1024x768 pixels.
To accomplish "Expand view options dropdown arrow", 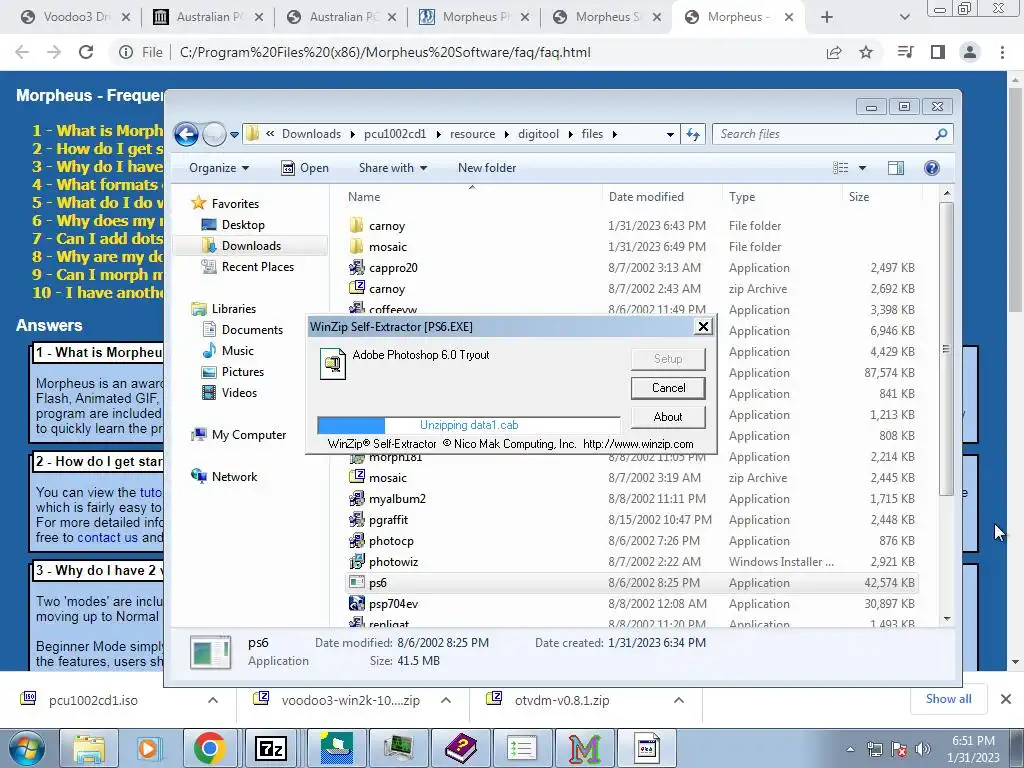I will click(x=862, y=168).
